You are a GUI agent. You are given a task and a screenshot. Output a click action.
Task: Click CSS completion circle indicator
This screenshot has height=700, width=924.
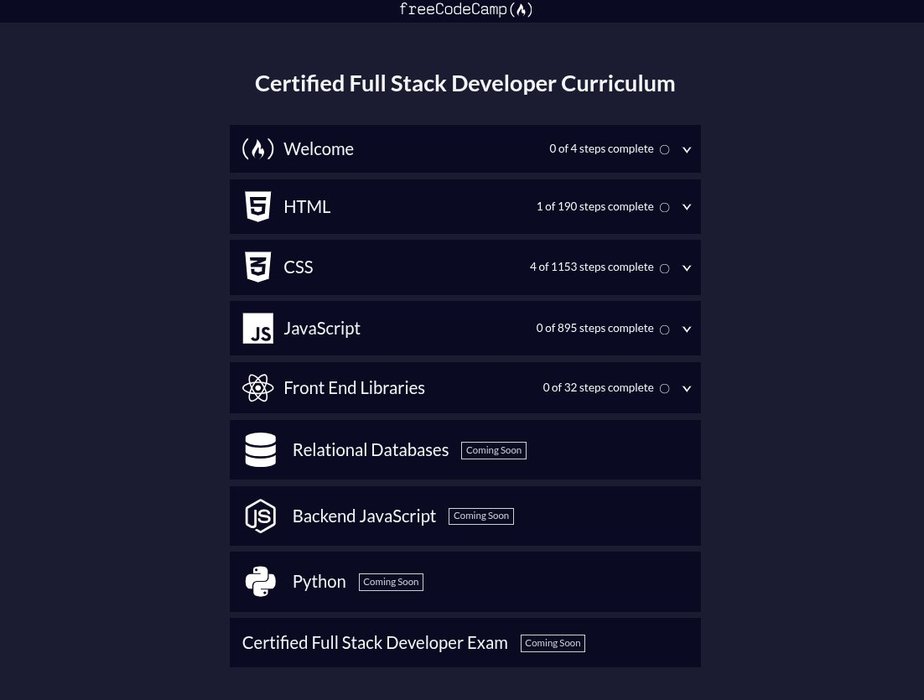pyautogui.click(x=665, y=269)
